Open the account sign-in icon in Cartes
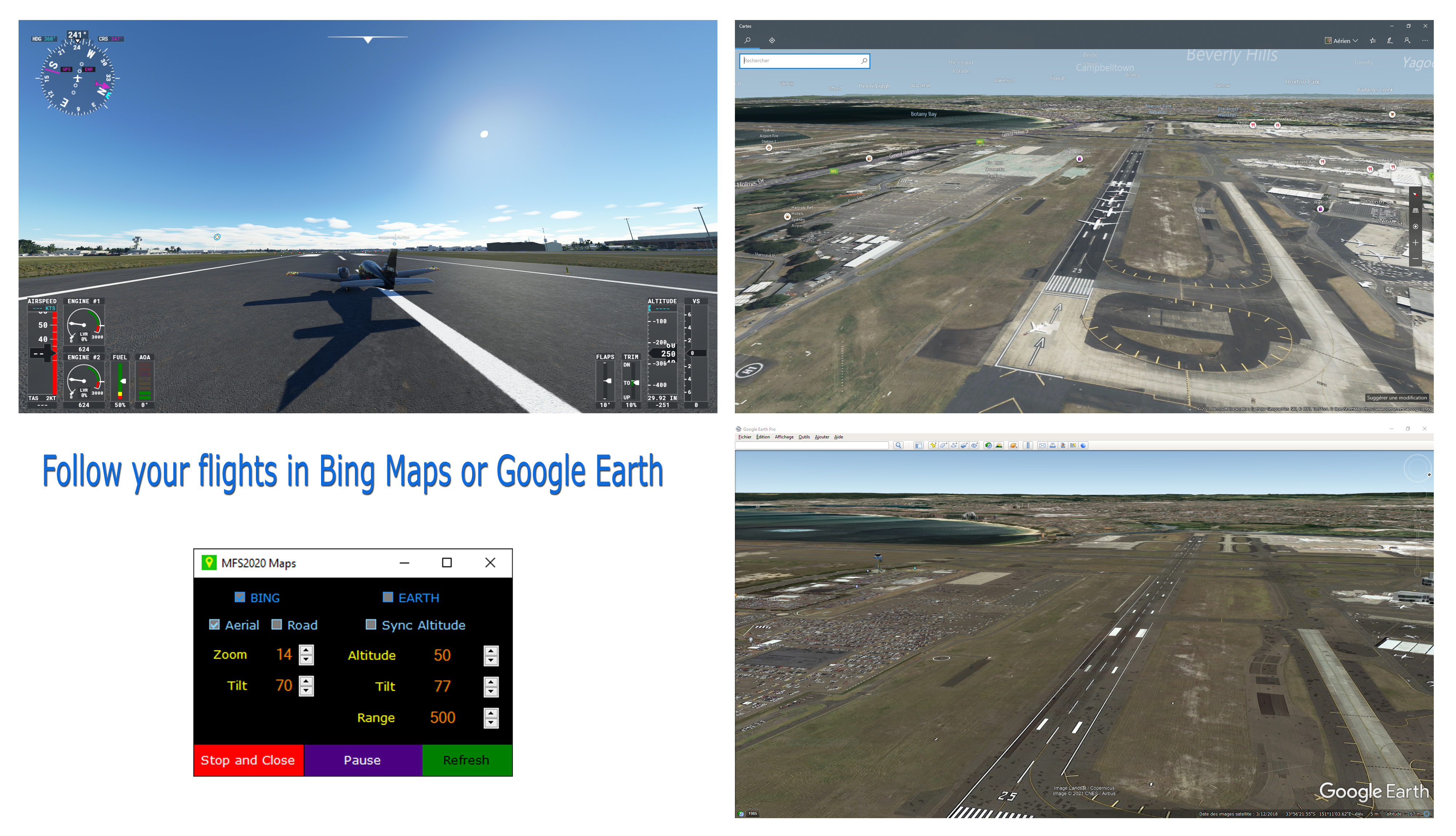1456x836 pixels. click(x=1407, y=41)
